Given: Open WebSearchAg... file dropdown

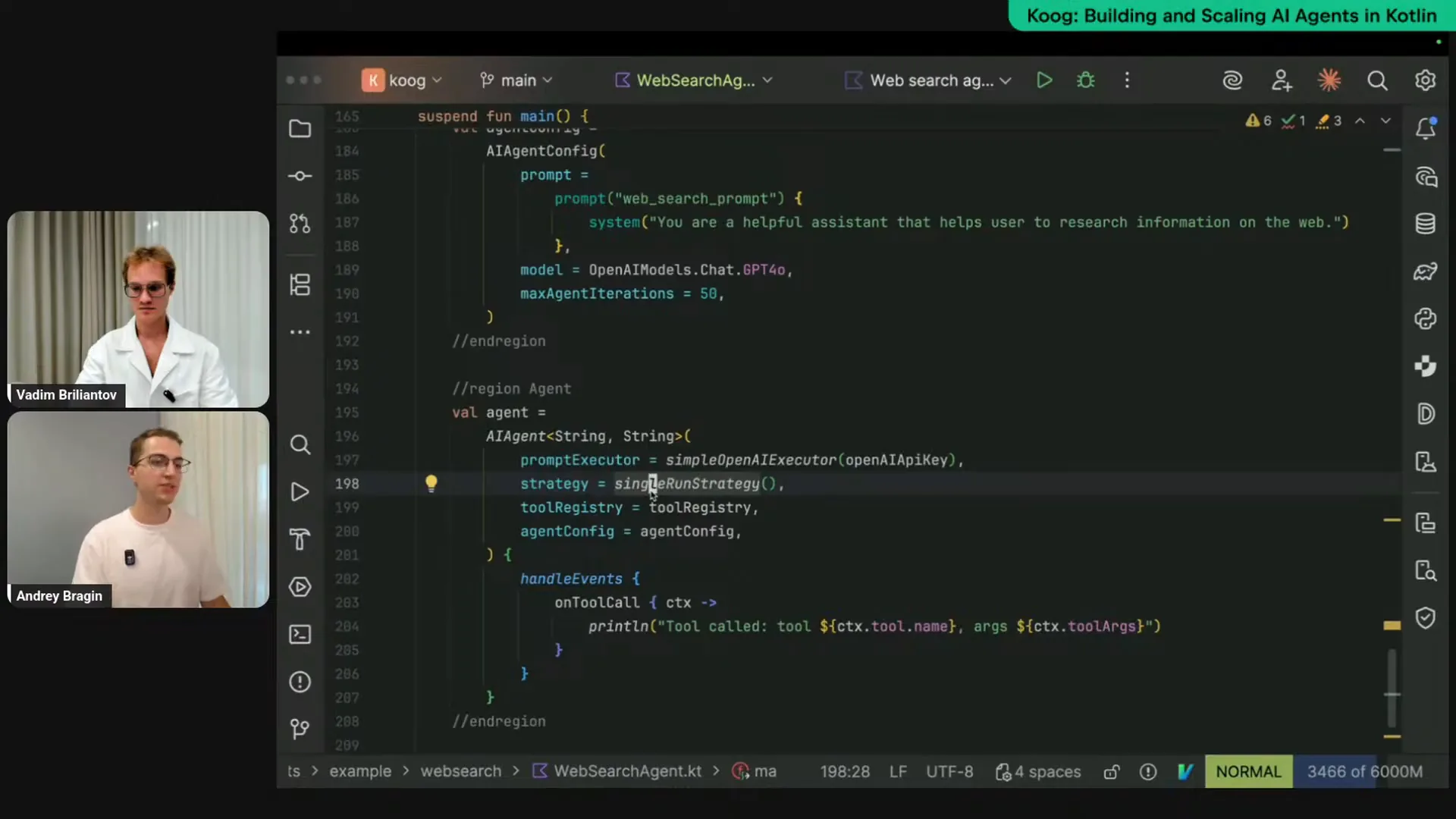Looking at the screenshot, I should (x=694, y=80).
